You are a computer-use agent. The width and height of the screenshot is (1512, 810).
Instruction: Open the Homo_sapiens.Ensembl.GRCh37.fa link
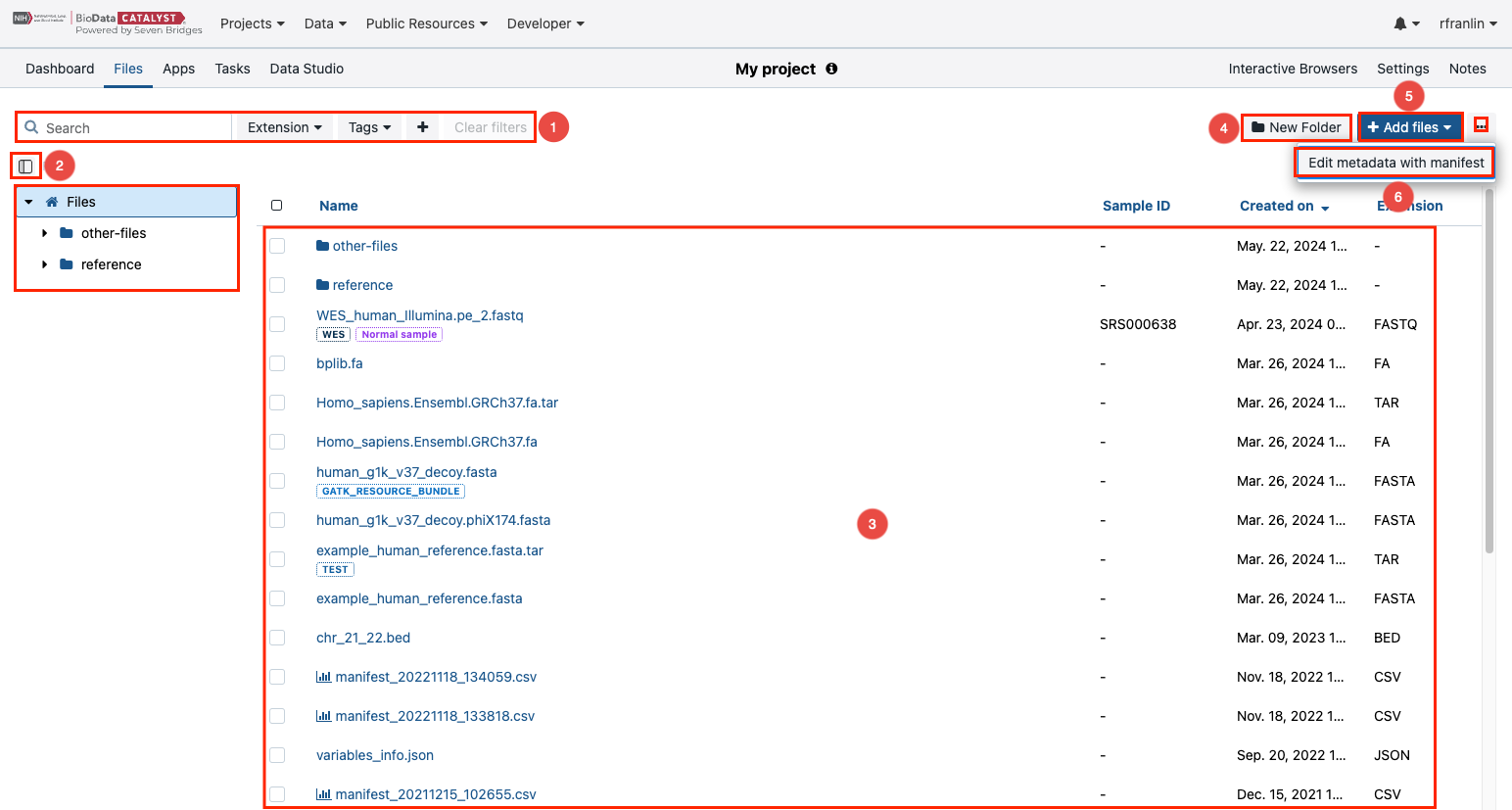(427, 442)
